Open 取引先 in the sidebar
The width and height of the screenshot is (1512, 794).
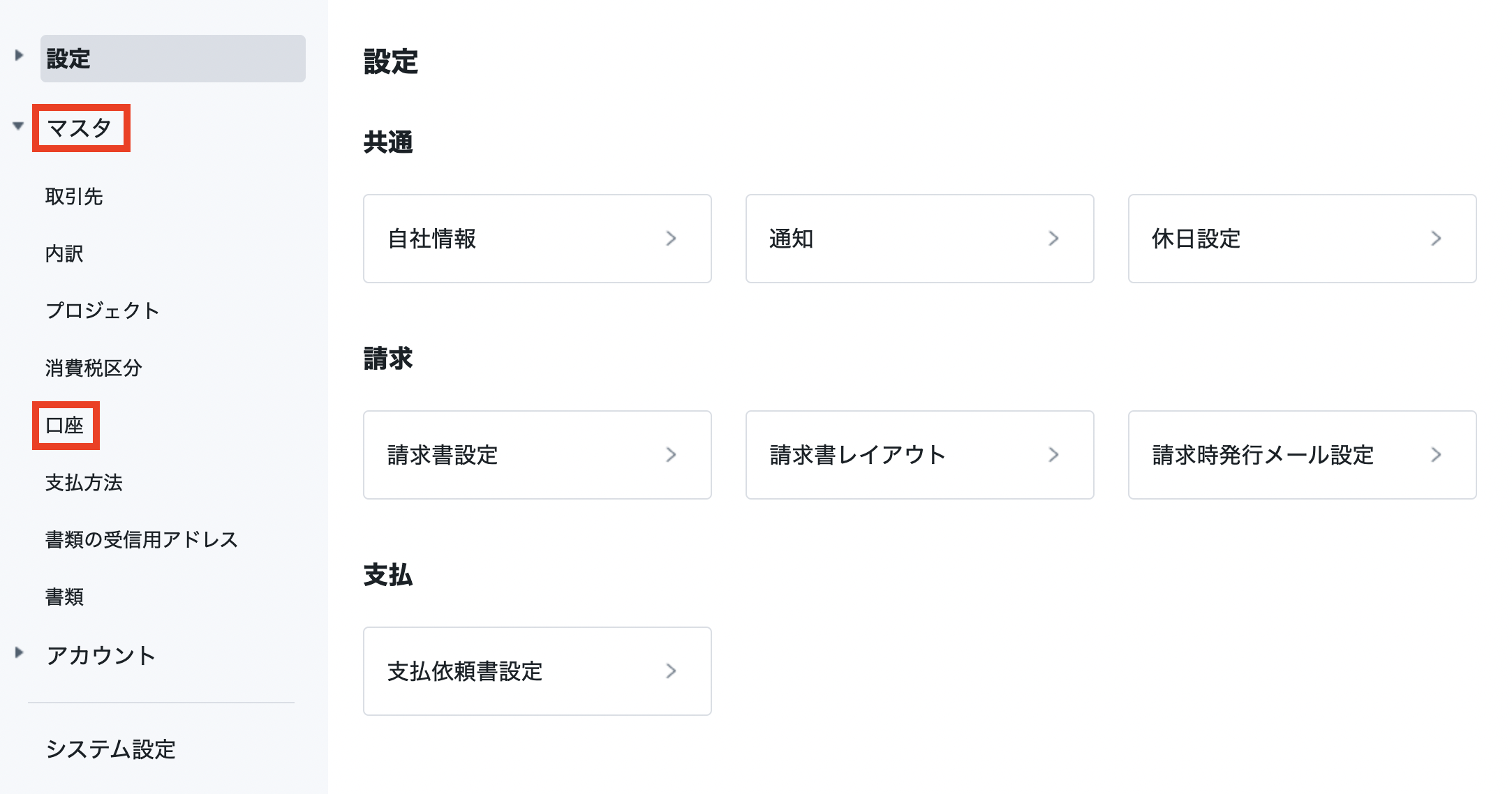tap(74, 197)
